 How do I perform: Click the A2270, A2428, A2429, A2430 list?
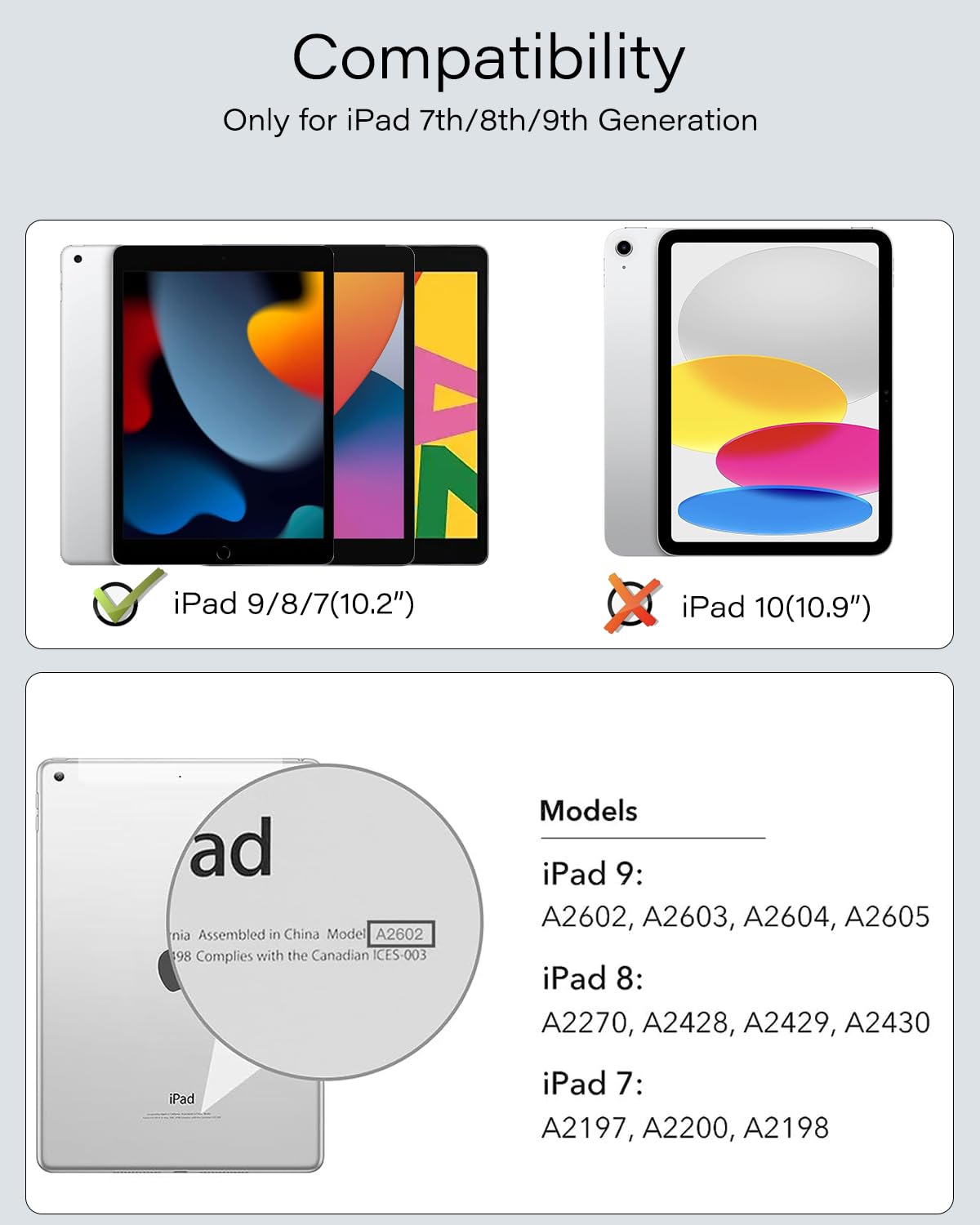[736, 1022]
